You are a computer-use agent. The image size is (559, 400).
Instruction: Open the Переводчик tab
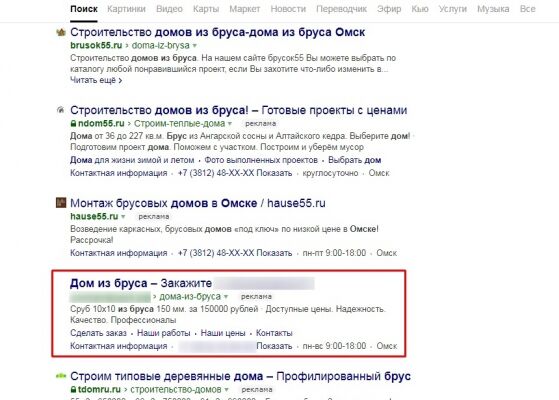(342, 9)
